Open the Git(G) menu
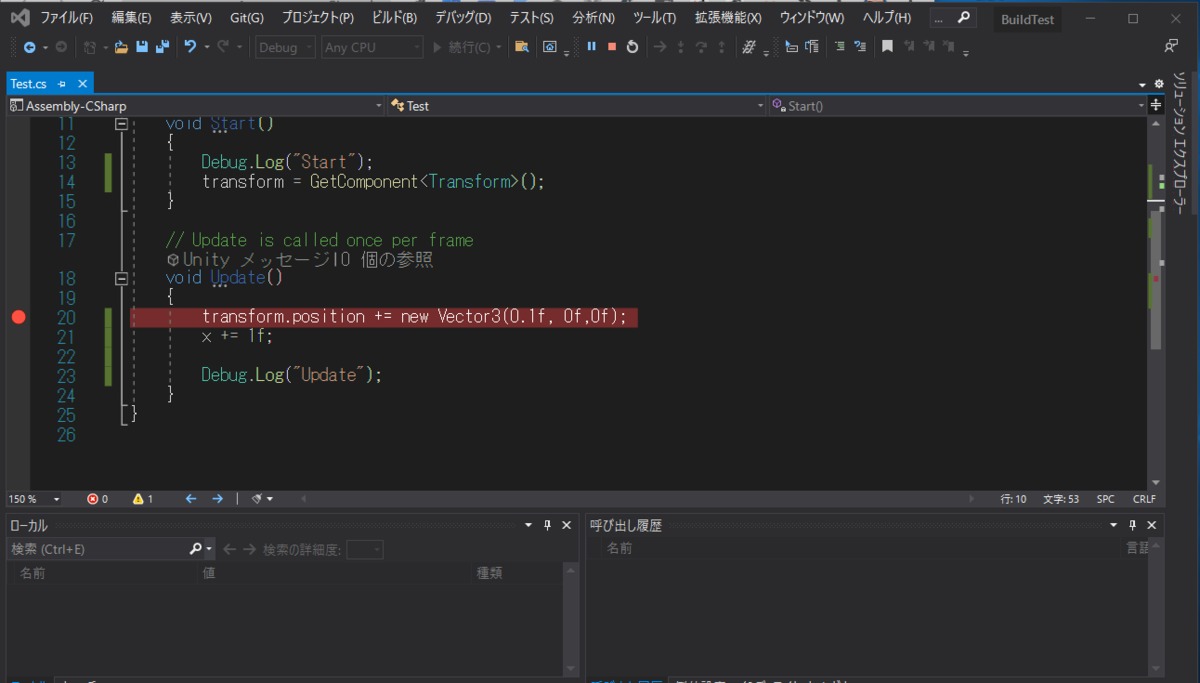This screenshot has width=1200, height=683. point(247,18)
